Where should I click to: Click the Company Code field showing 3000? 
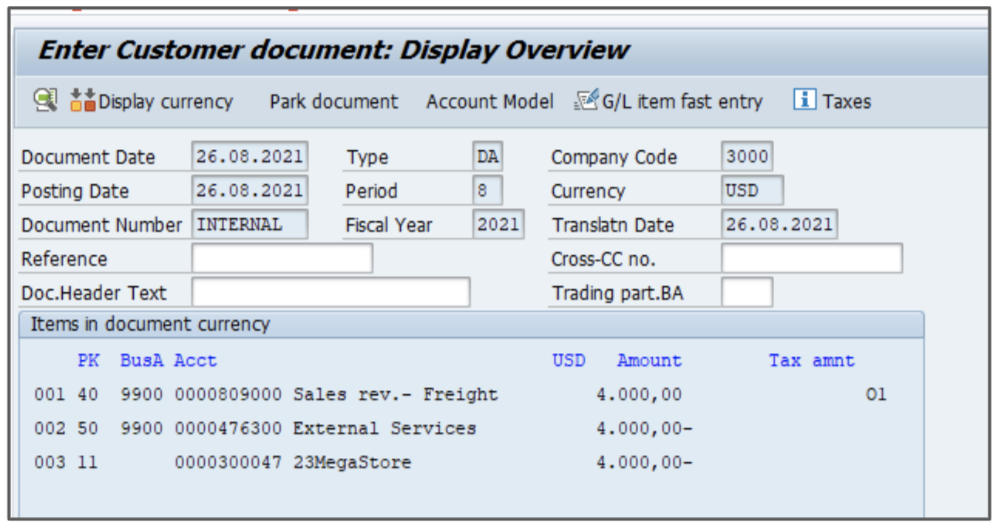746,157
